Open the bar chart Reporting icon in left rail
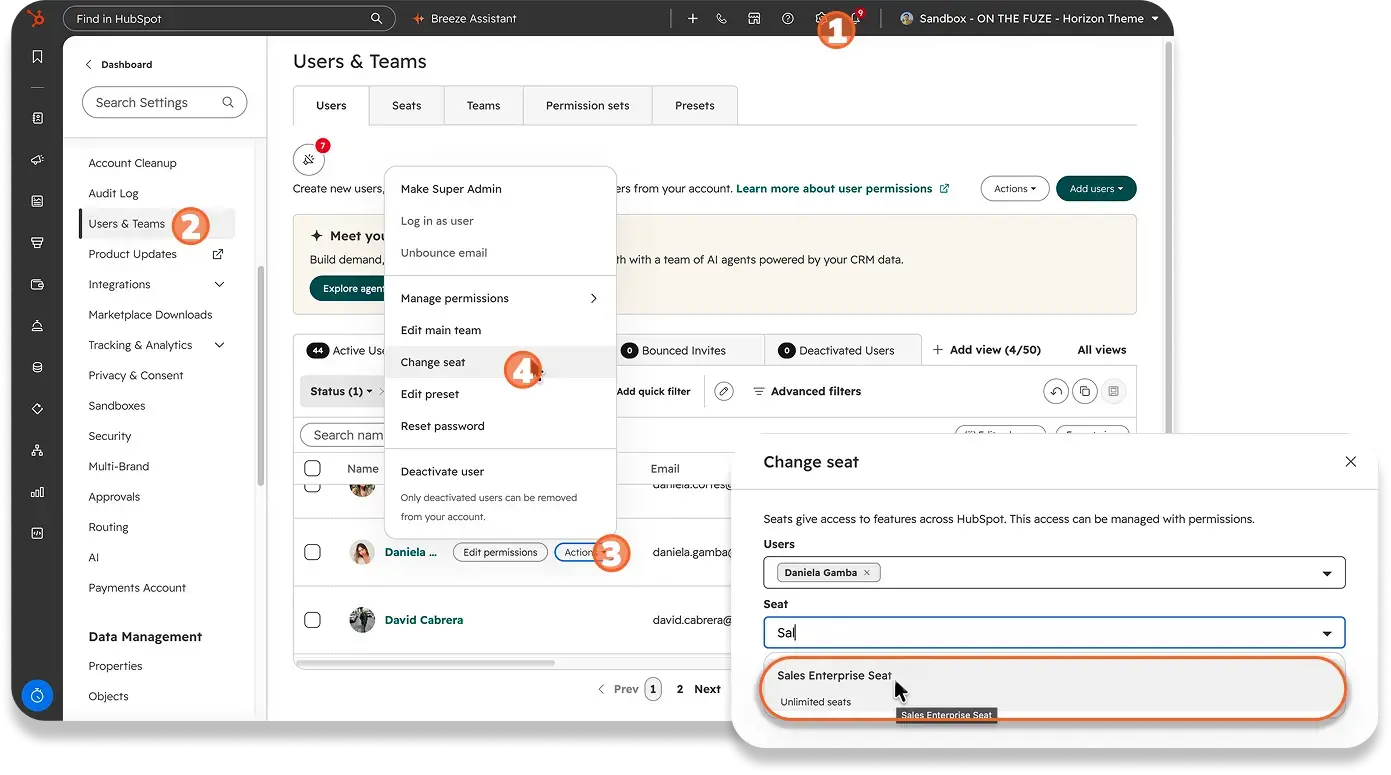Image resolution: width=1391 pixels, height=775 pixels. 37,492
